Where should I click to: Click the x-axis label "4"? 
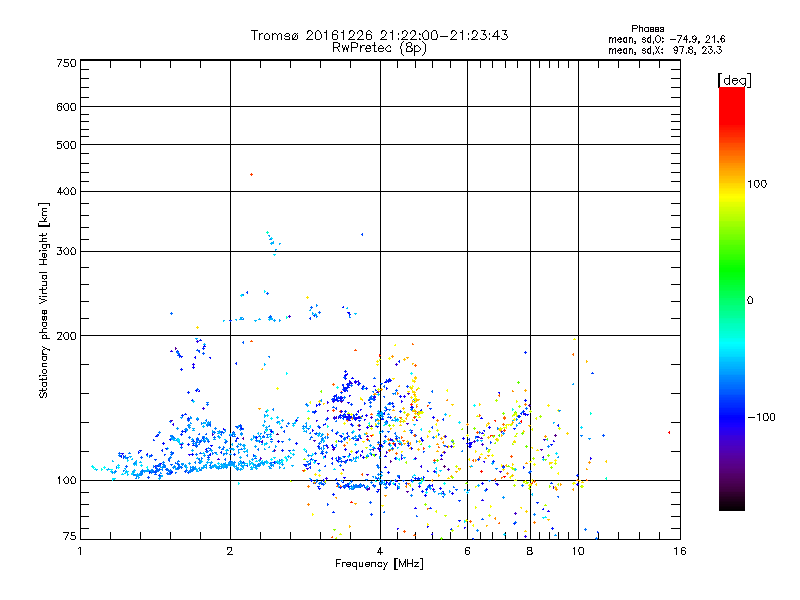[380, 551]
